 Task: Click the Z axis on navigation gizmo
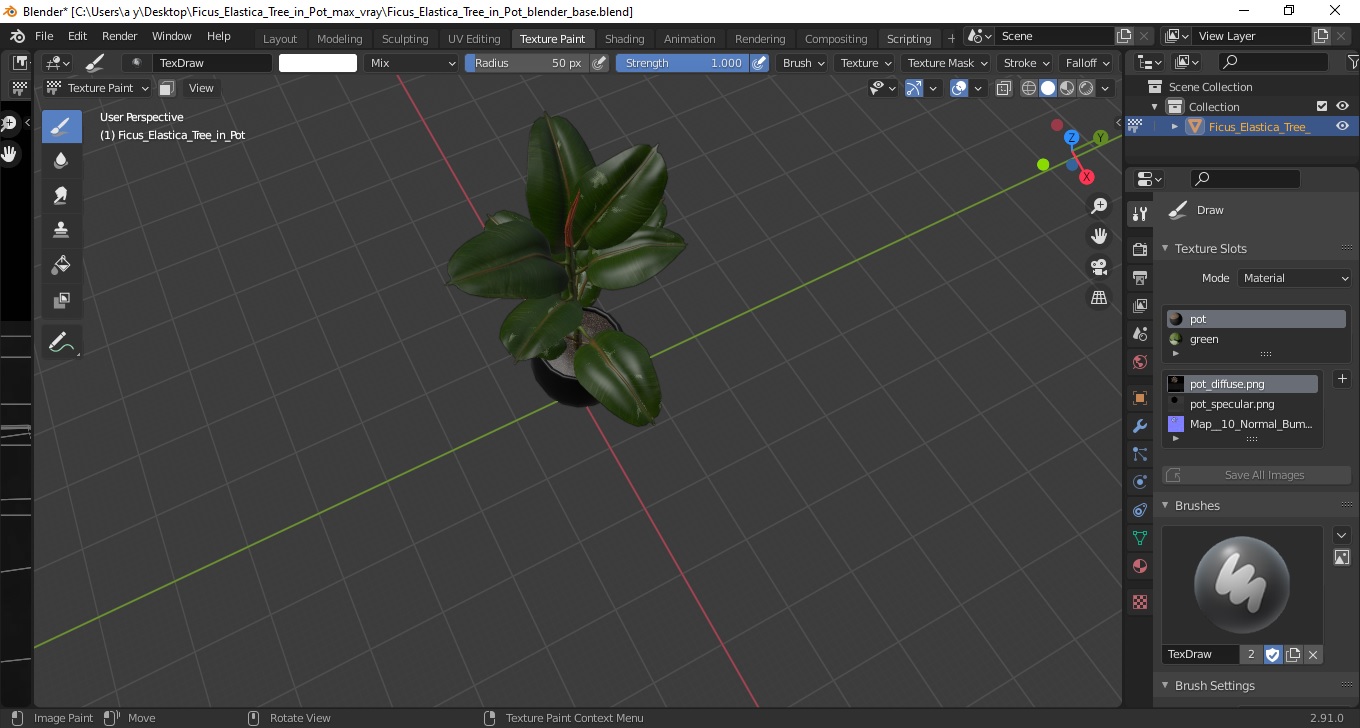pyautogui.click(x=1071, y=137)
